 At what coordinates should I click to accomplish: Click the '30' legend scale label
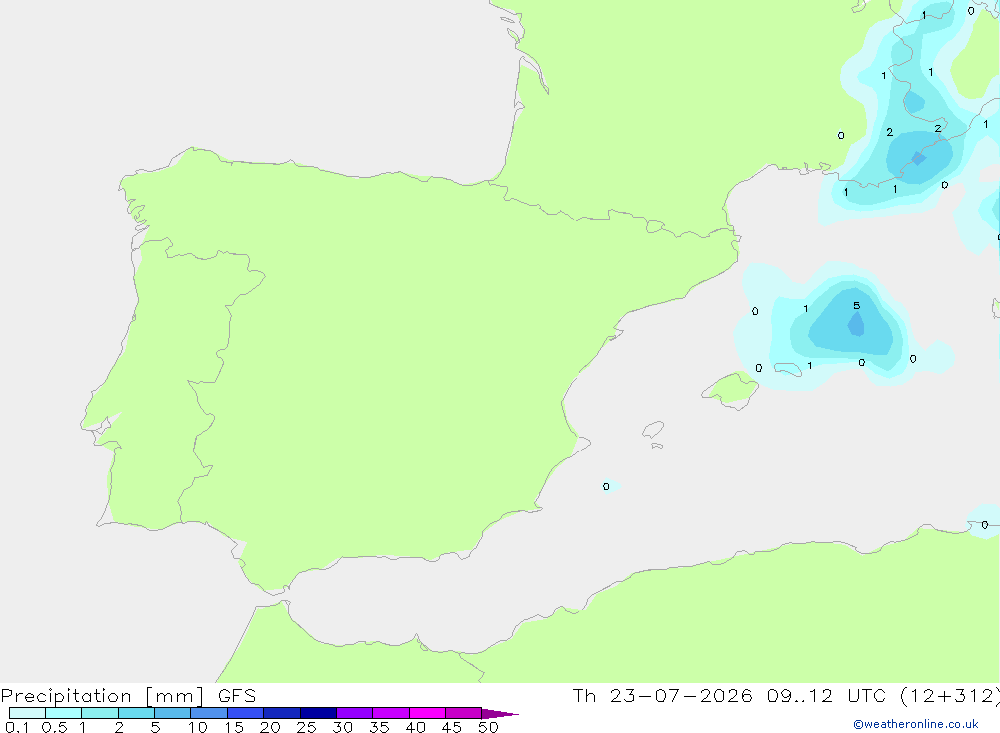tap(343, 727)
